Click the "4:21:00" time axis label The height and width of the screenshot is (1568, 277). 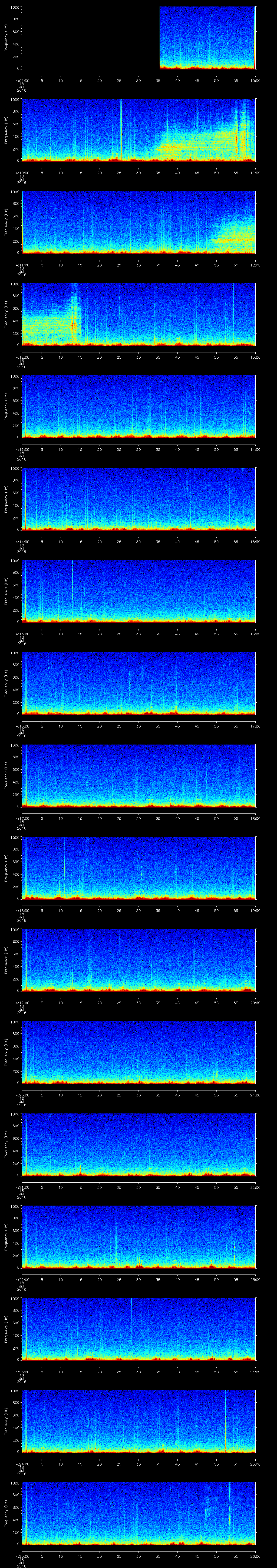[22, 1187]
